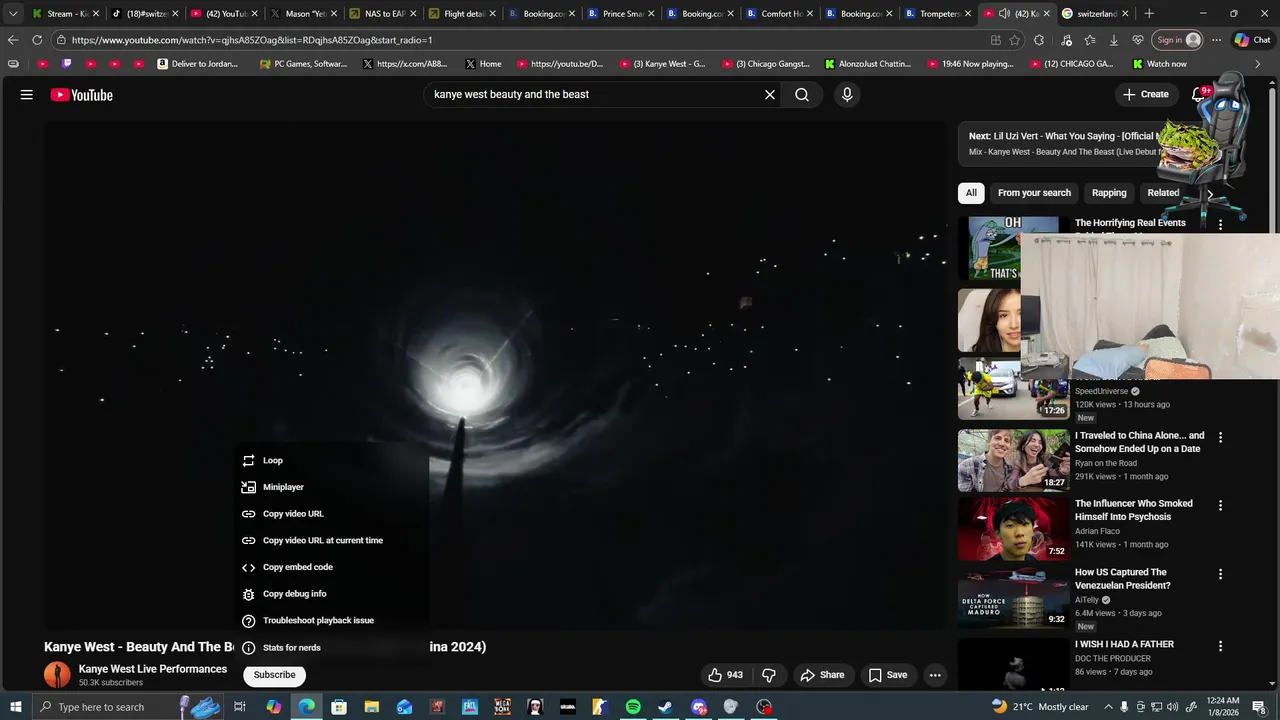Open the Ryan on the Road channel
Image resolution: width=1280 pixels, height=720 pixels.
(1106, 463)
